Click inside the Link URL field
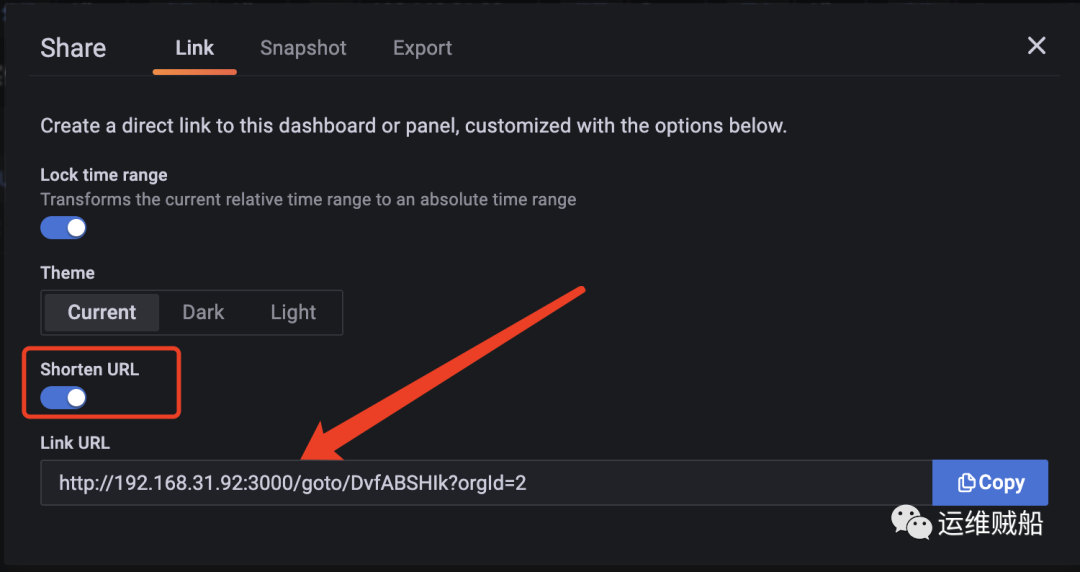1080x572 pixels. pos(486,482)
